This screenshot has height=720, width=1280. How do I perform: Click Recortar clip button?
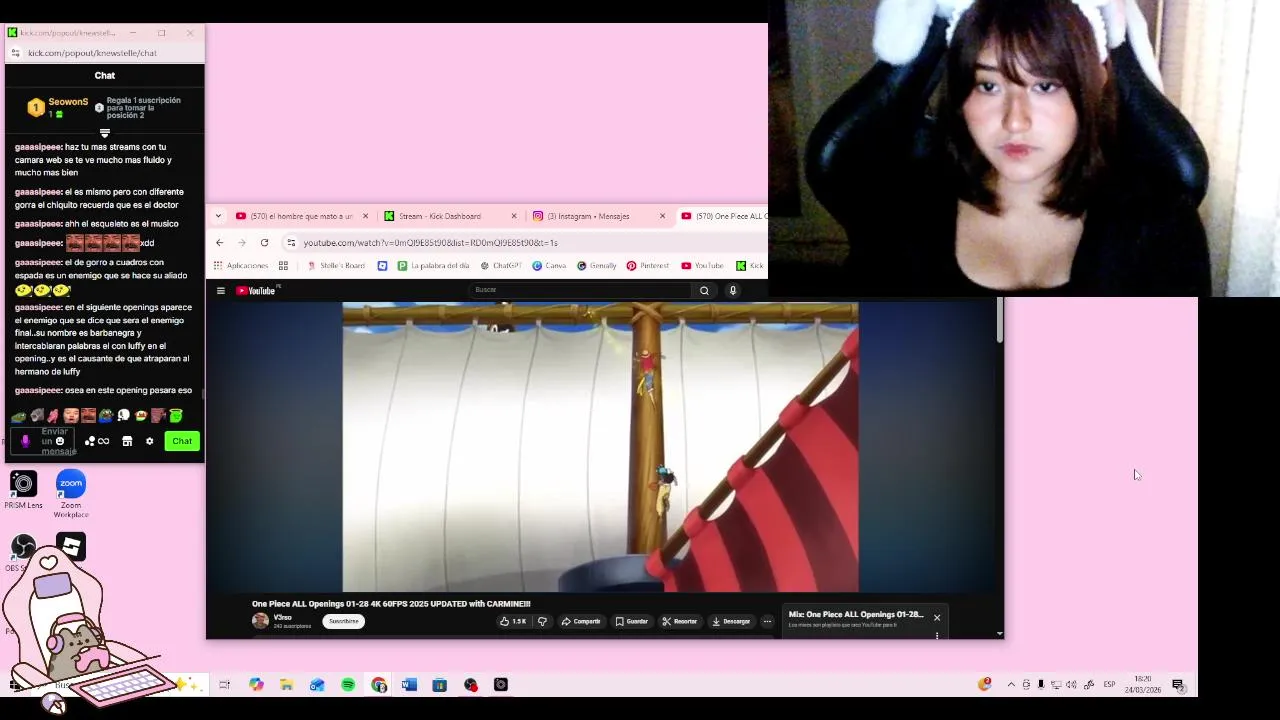[x=679, y=622]
